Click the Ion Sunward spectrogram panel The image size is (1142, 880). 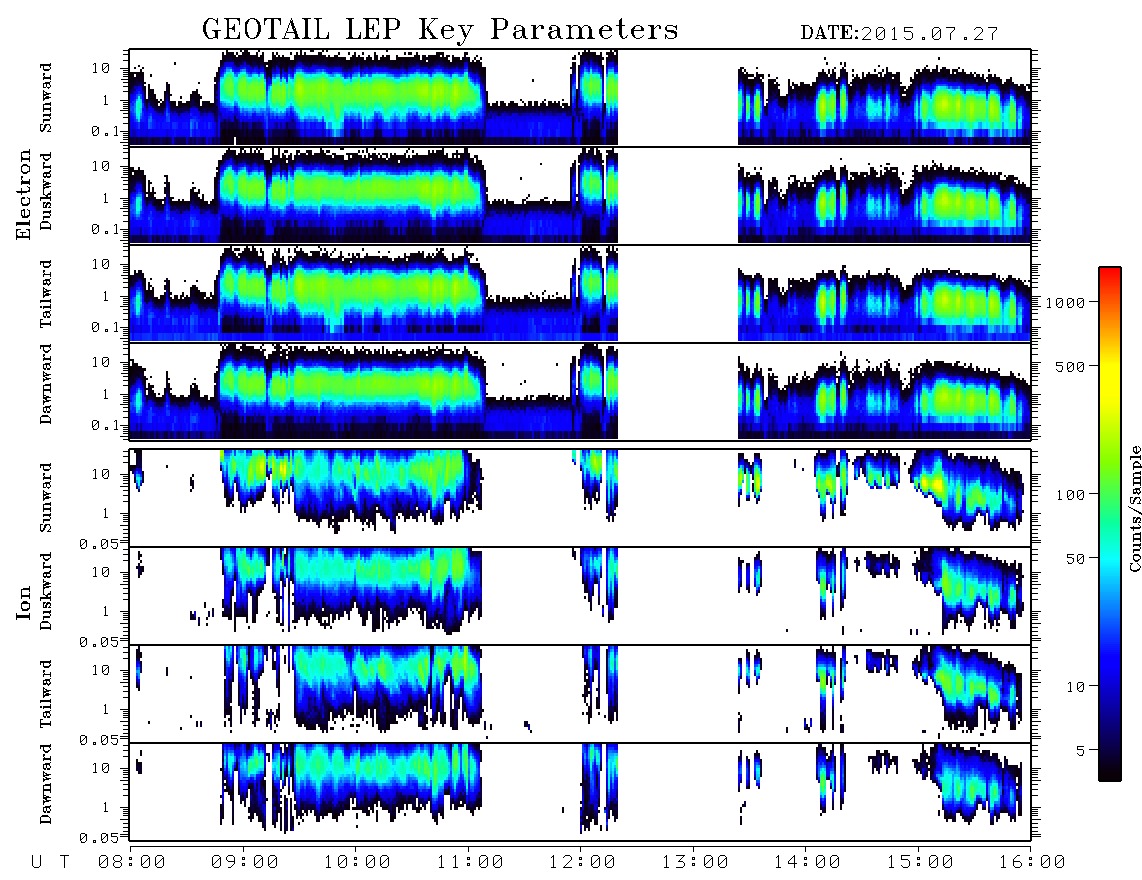[x=580, y=498]
